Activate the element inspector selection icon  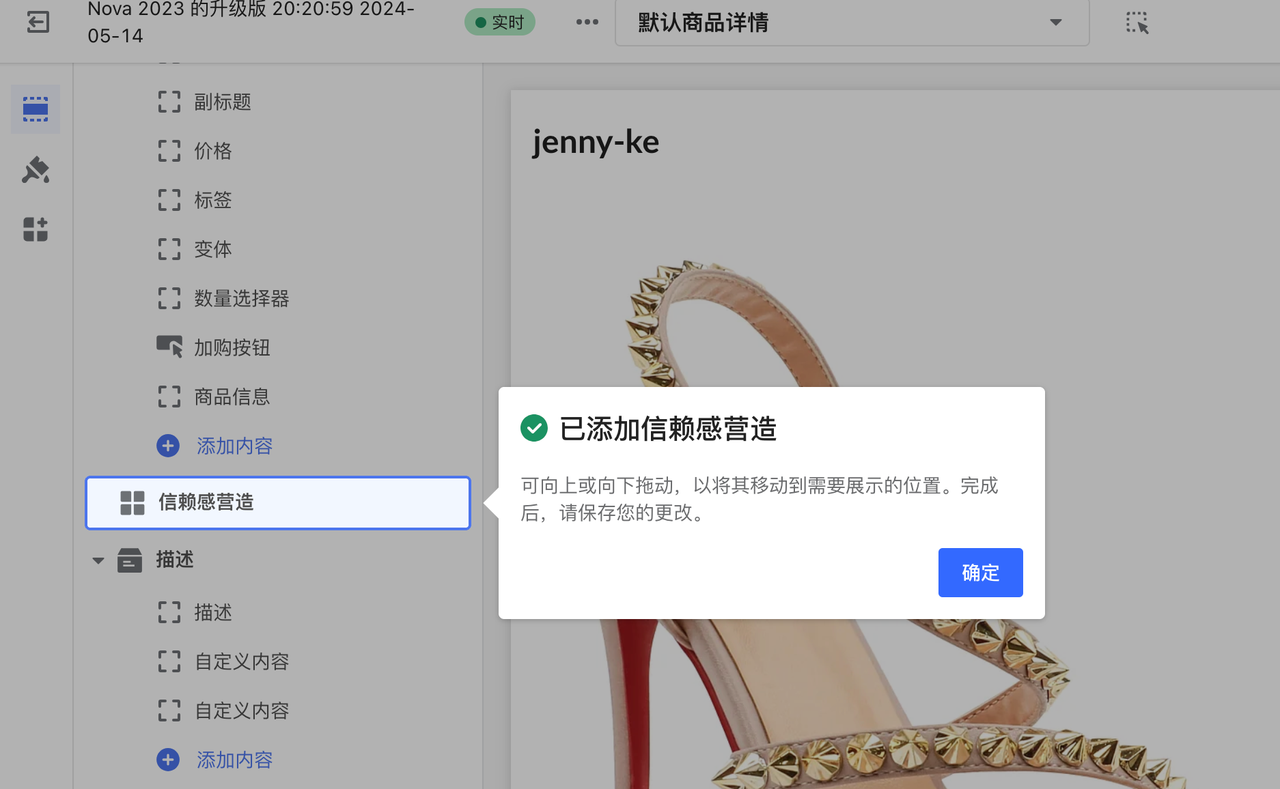(x=1137, y=23)
